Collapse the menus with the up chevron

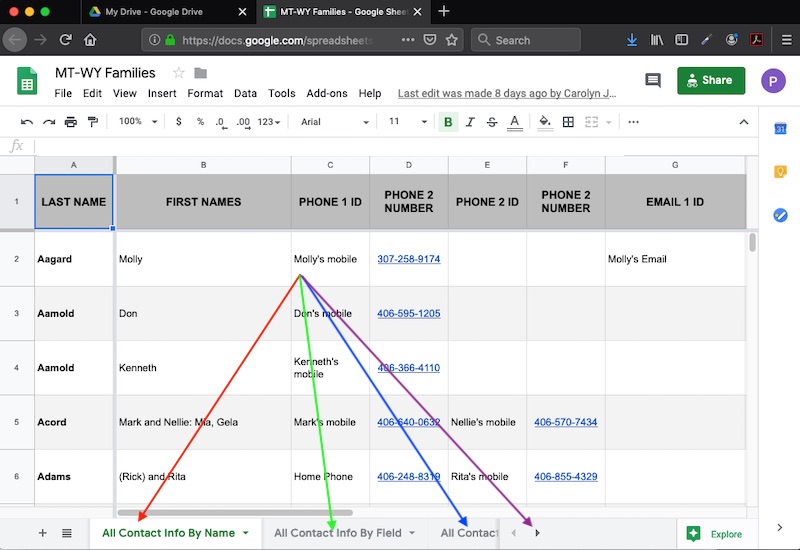pos(744,122)
